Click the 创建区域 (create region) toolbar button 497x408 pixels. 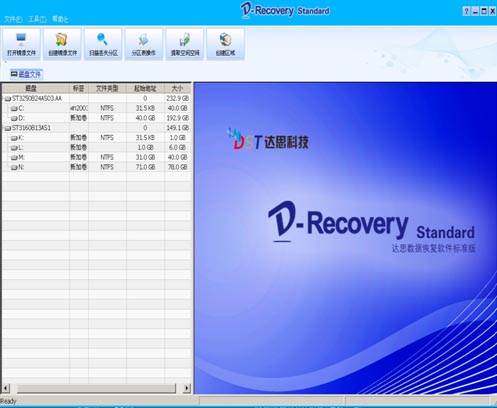pos(225,44)
